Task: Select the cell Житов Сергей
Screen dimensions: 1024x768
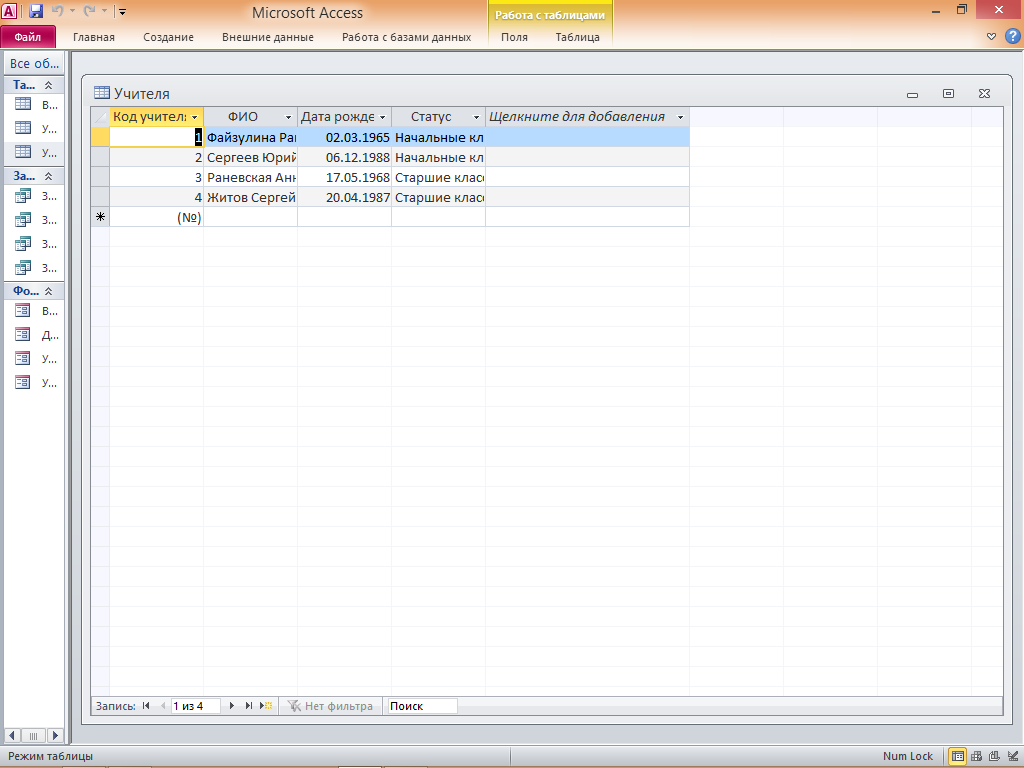Action: [x=251, y=197]
